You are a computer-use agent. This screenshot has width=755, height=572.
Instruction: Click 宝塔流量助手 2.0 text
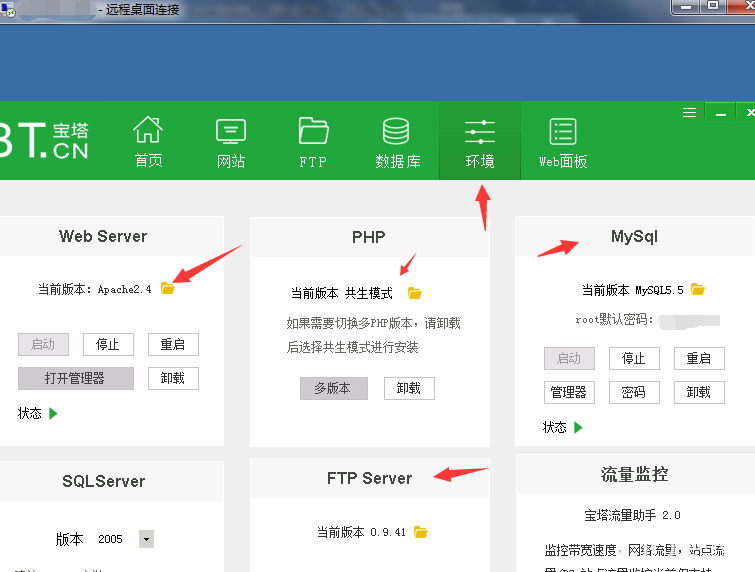click(632, 515)
